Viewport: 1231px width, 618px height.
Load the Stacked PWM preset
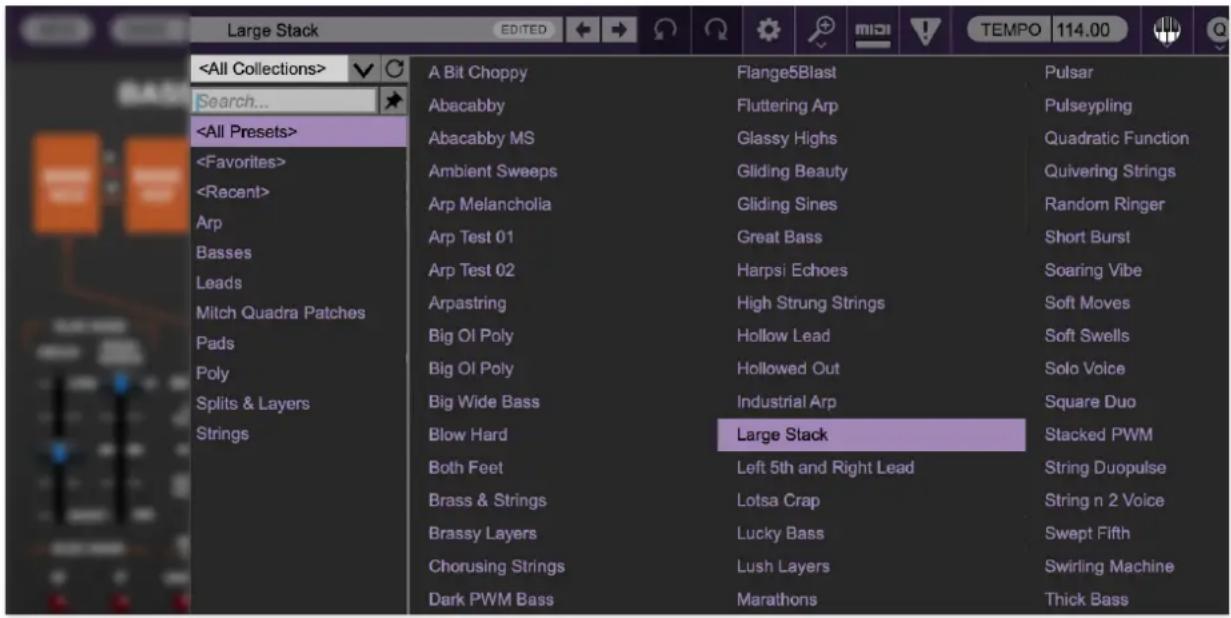pyautogui.click(x=1098, y=434)
